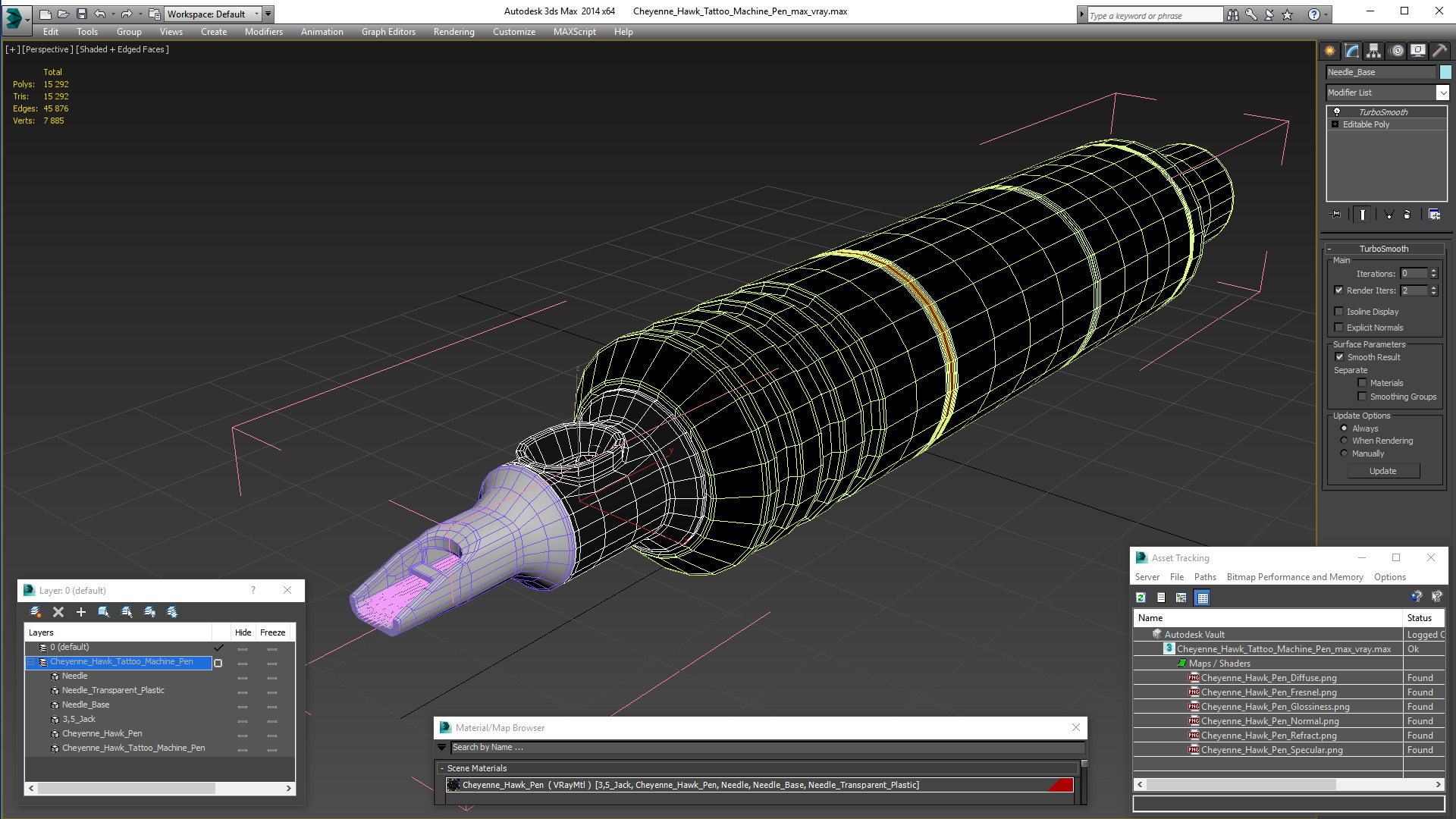
Task: Enable Isoline Display checkbox
Action: coord(1339,311)
